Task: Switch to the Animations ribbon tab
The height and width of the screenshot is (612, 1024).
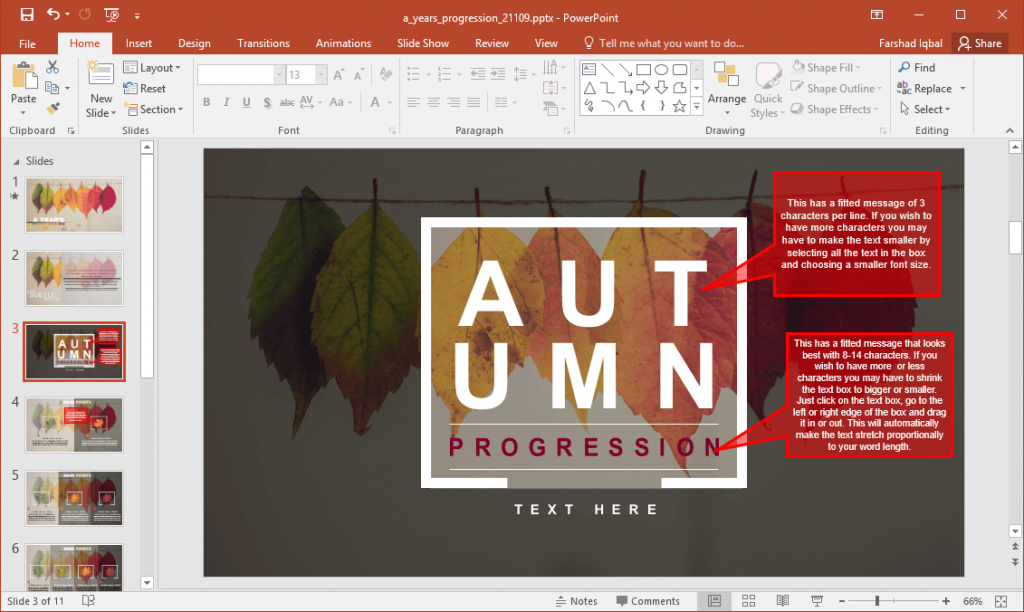Action: tap(343, 43)
